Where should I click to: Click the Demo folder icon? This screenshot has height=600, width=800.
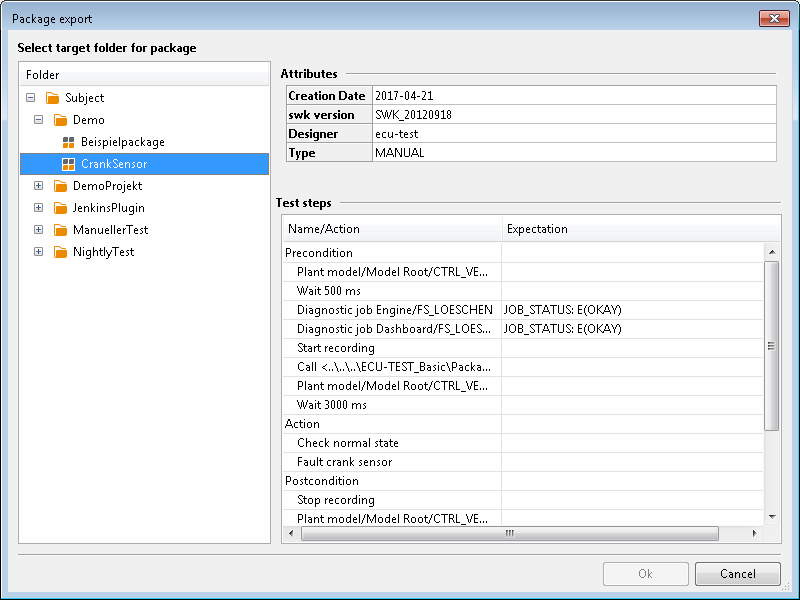(60, 120)
